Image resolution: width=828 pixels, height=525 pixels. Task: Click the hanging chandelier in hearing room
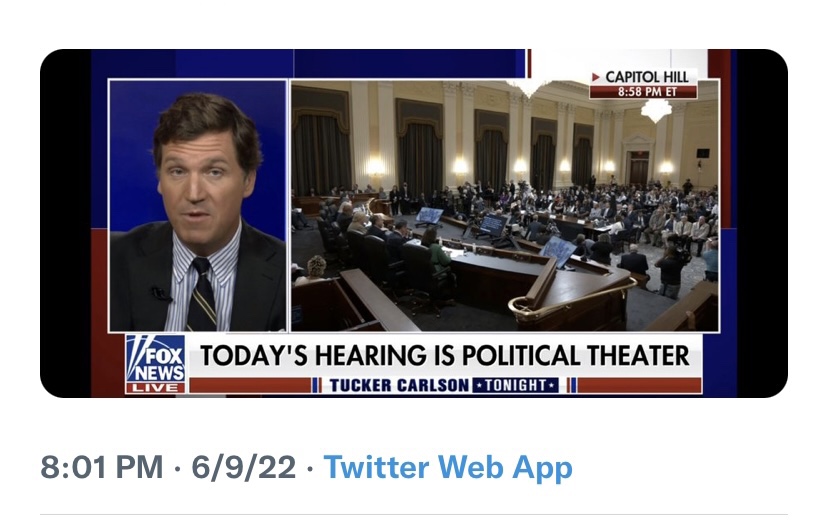tap(656, 110)
